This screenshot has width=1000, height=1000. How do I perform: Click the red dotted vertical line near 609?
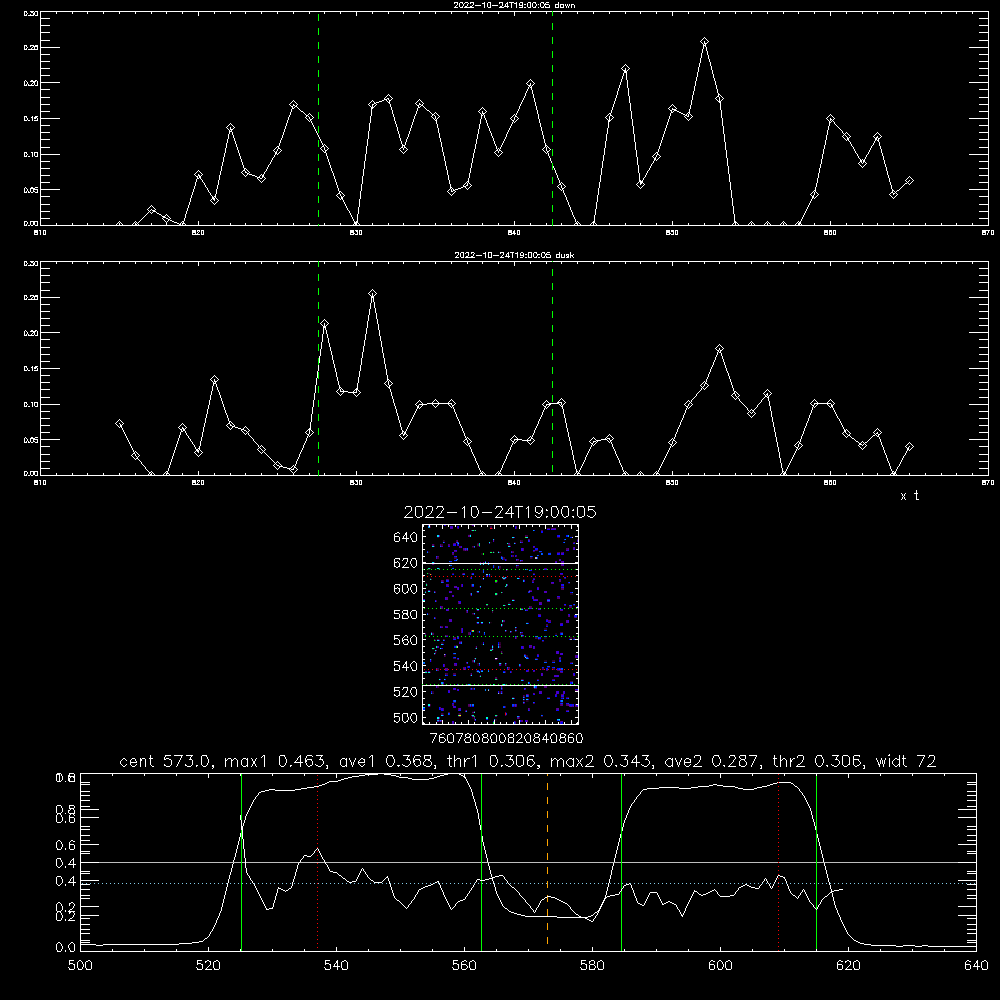tap(778, 860)
